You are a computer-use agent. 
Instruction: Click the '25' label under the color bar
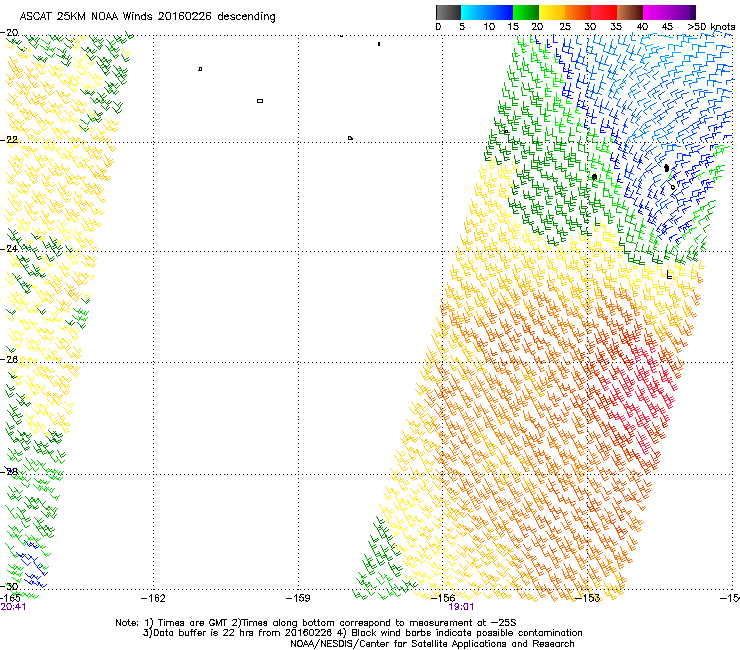565,27
